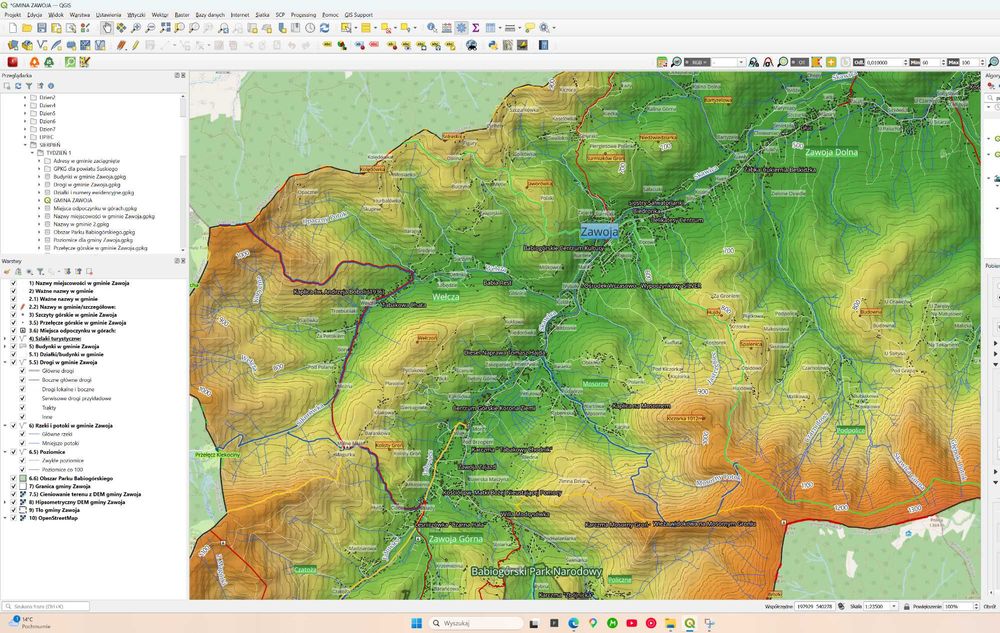1000x633 pixels.
Task: Open a project with the folder icon
Action: click(x=27, y=28)
